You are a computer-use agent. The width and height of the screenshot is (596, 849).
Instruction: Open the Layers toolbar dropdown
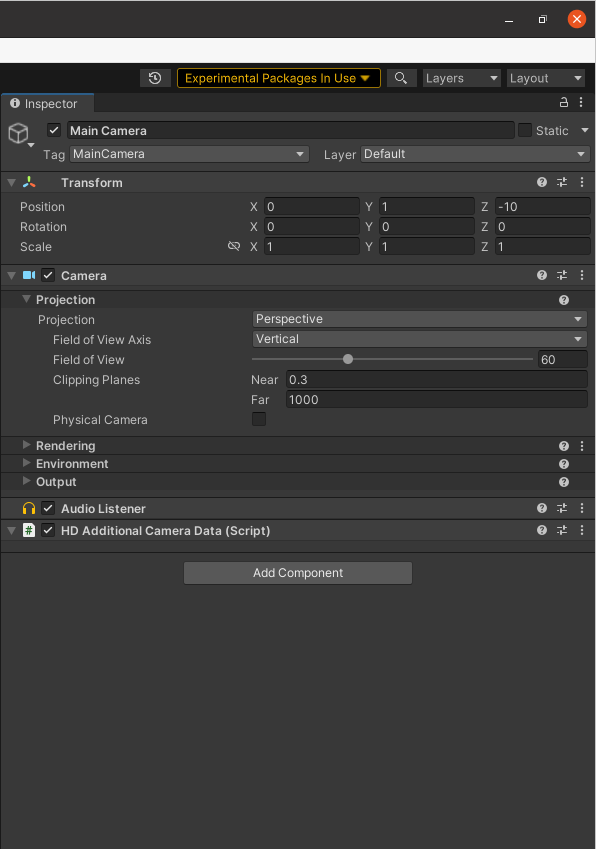(462, 78)
